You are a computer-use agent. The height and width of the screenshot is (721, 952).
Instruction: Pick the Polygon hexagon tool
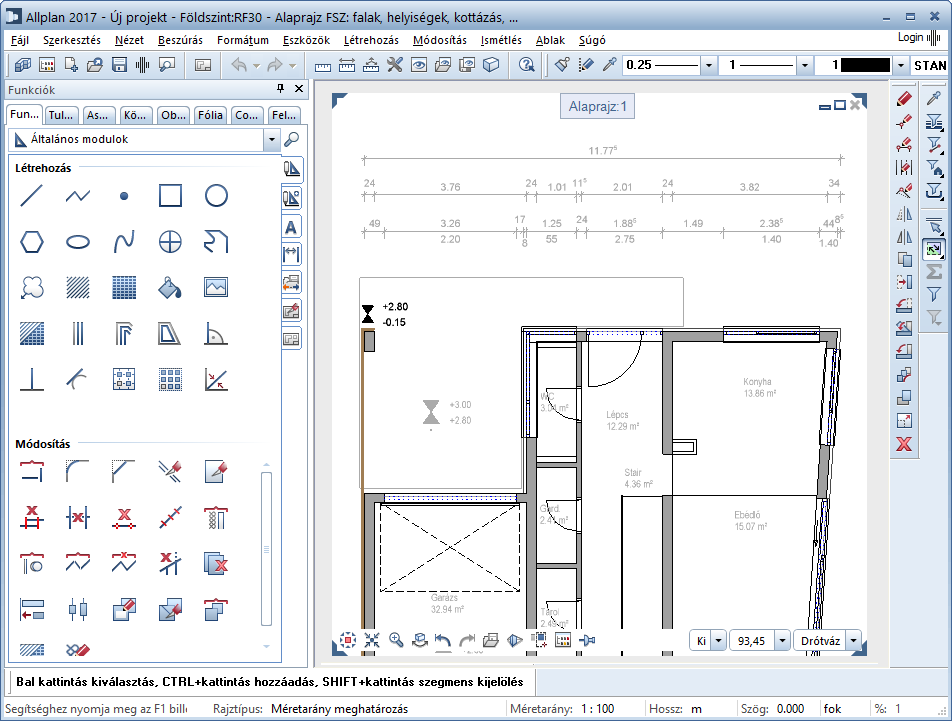point(32,242)
